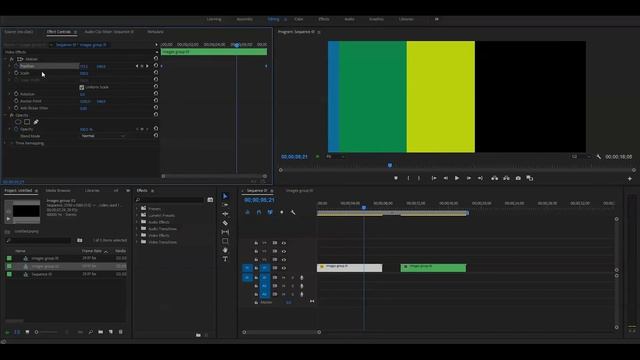Delete selected item with Project panel trash icon

[120, 332]
